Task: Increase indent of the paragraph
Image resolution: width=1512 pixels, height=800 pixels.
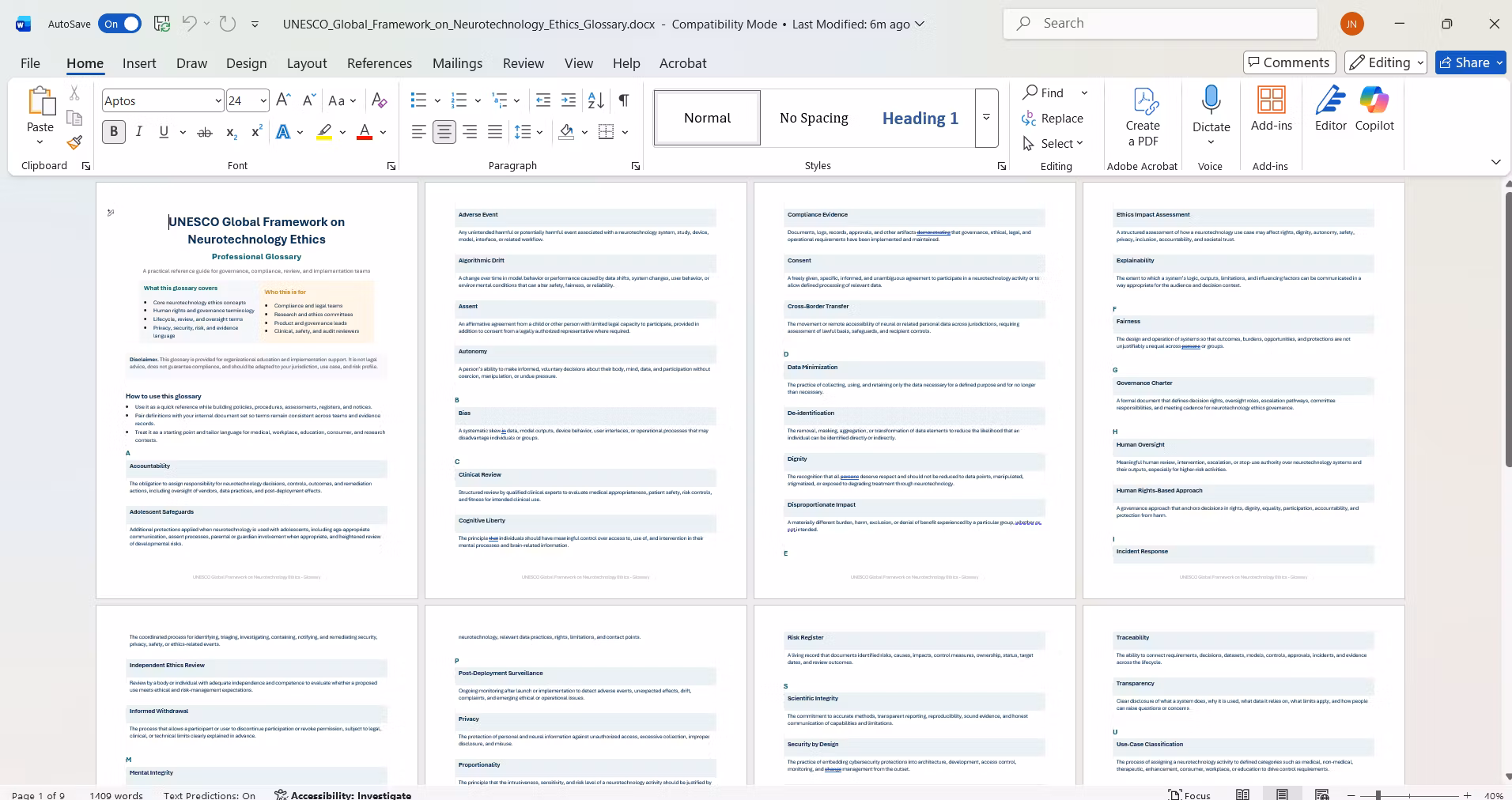Action: click(x=569, y=100)
